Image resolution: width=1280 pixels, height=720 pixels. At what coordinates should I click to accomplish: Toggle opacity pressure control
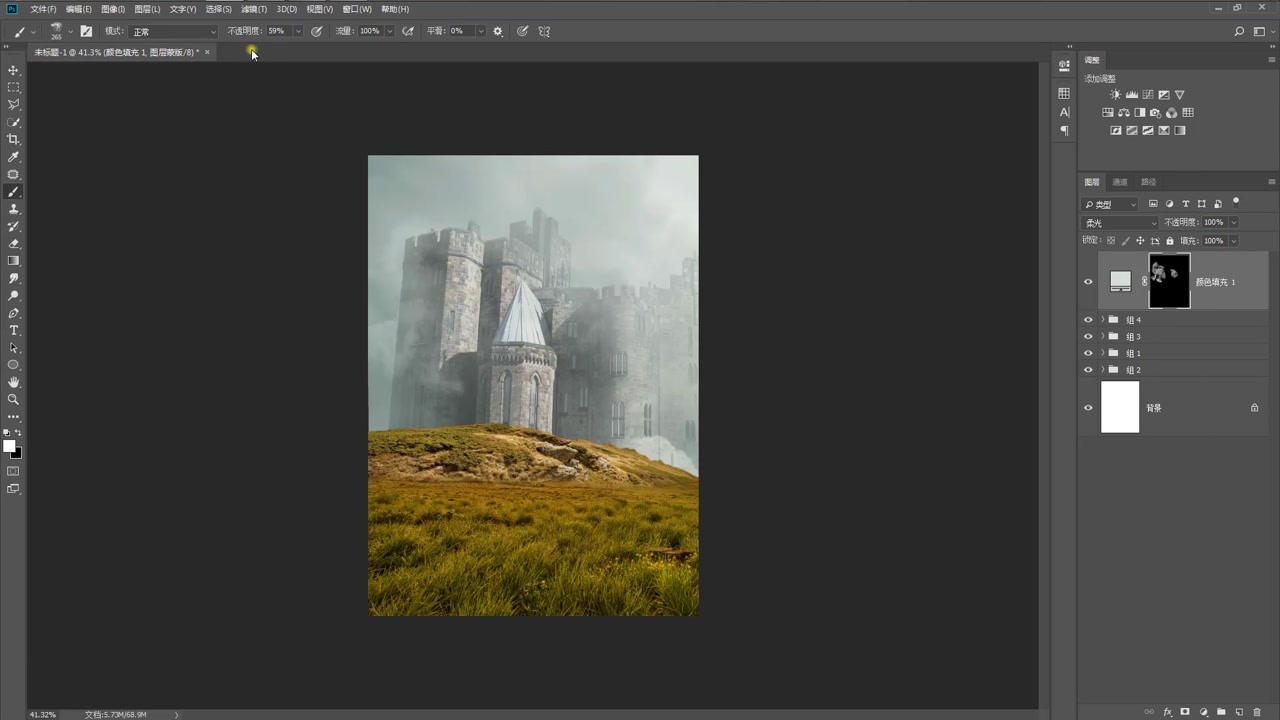[x=317, y=31]
